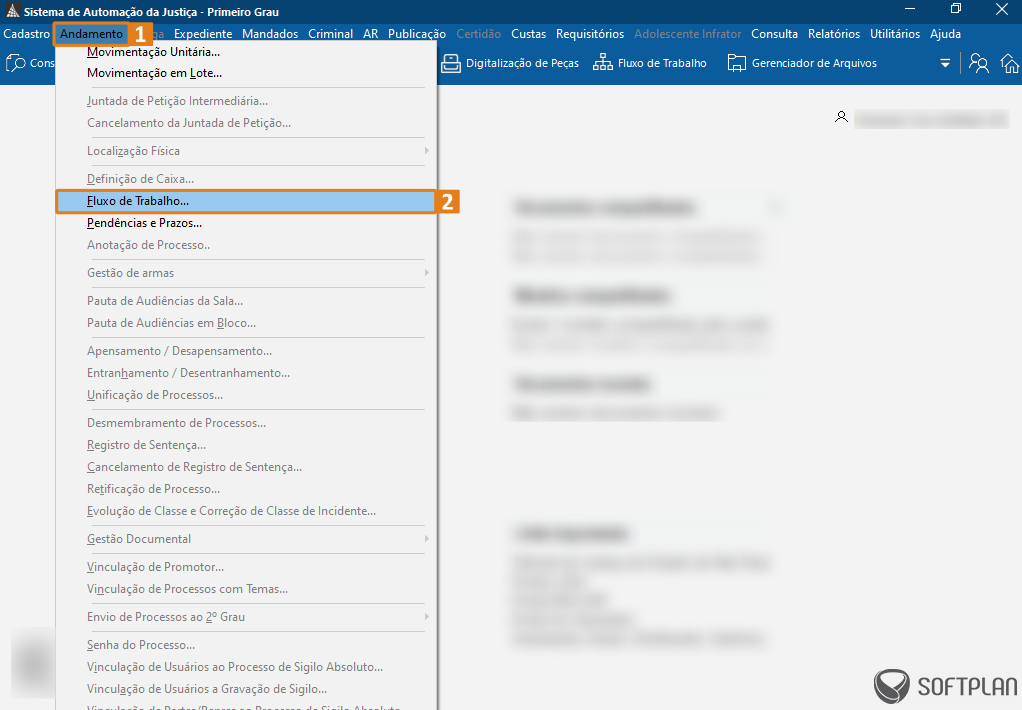1022x710 pixels.
Task: Open the Adolescente Infrator menu
Action: click(x=688, y=34)
